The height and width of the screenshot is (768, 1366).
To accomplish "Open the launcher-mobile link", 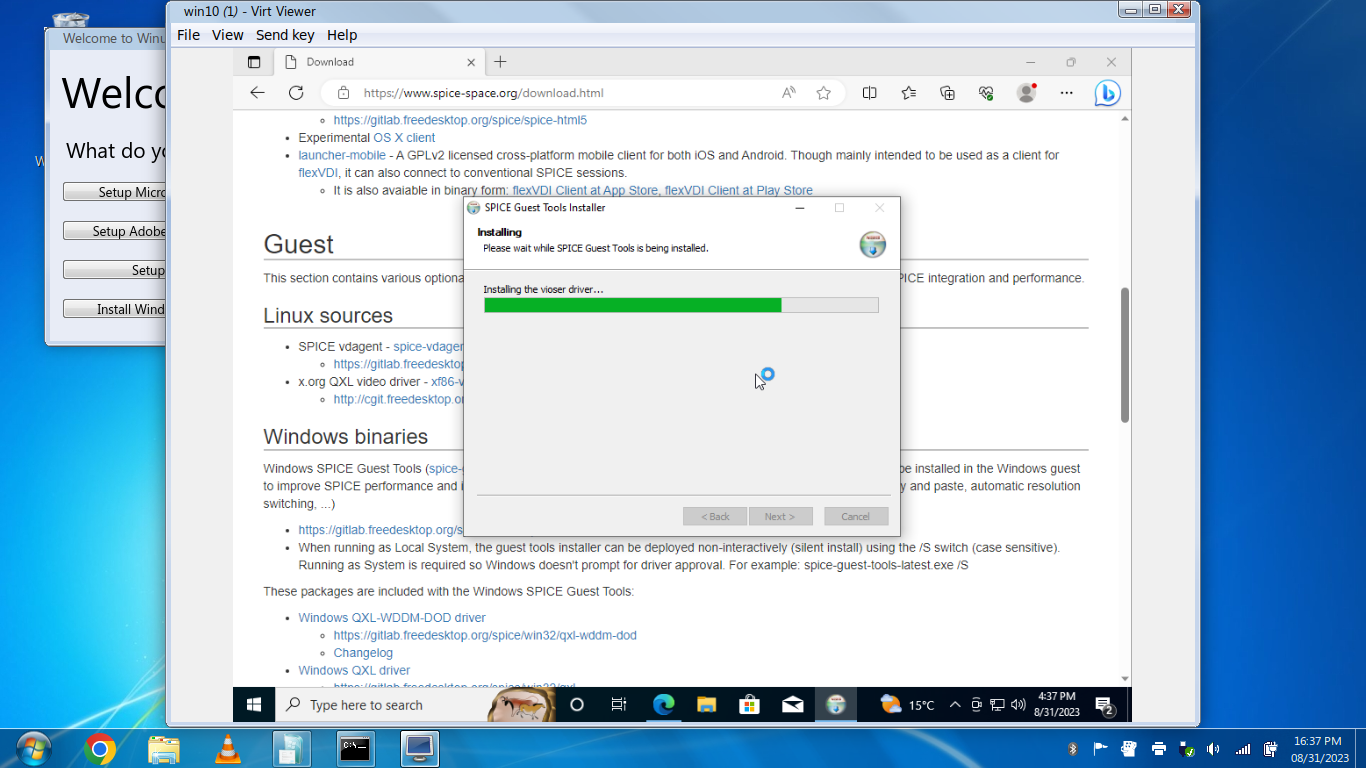I will [342, 155].
